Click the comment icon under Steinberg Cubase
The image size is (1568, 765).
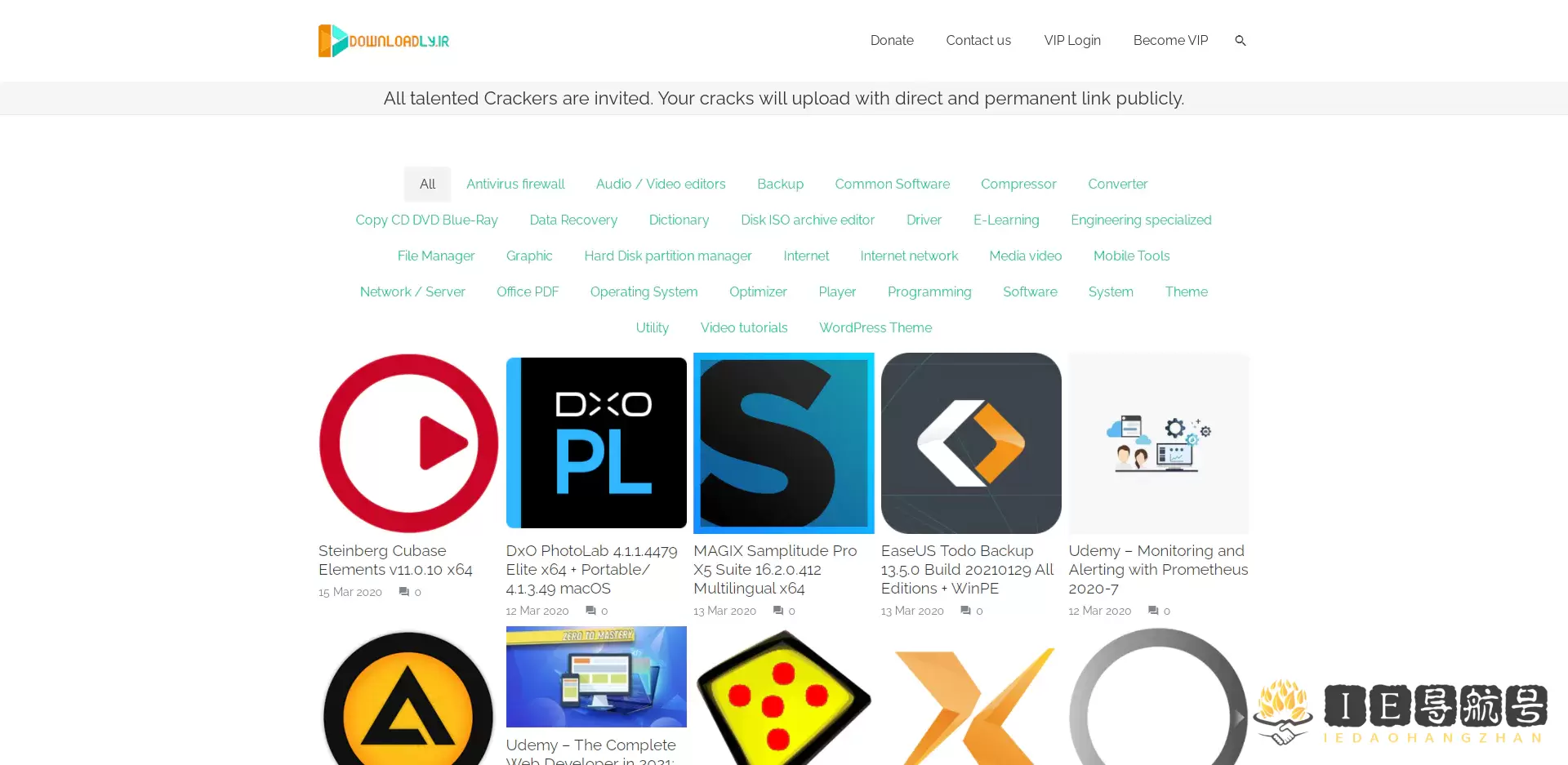click(x=403, y=592)
